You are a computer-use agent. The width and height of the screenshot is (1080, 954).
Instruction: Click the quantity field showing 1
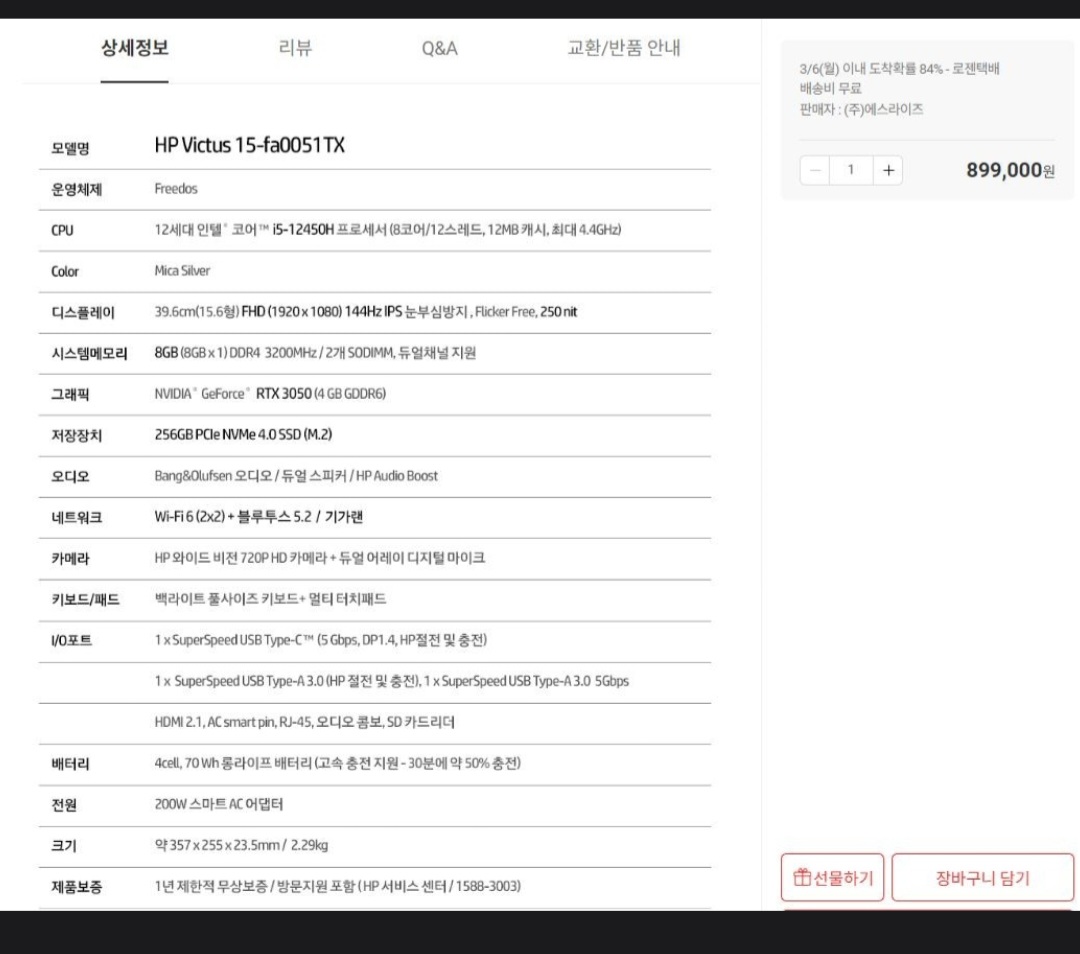click(x=851, y=170)
